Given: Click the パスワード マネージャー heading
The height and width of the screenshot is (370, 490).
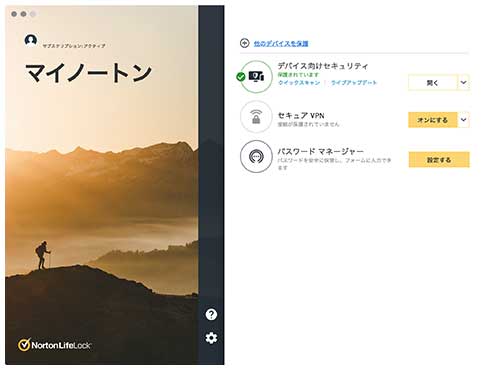Looking at the screenshot, I should click(x=321, y=151).
